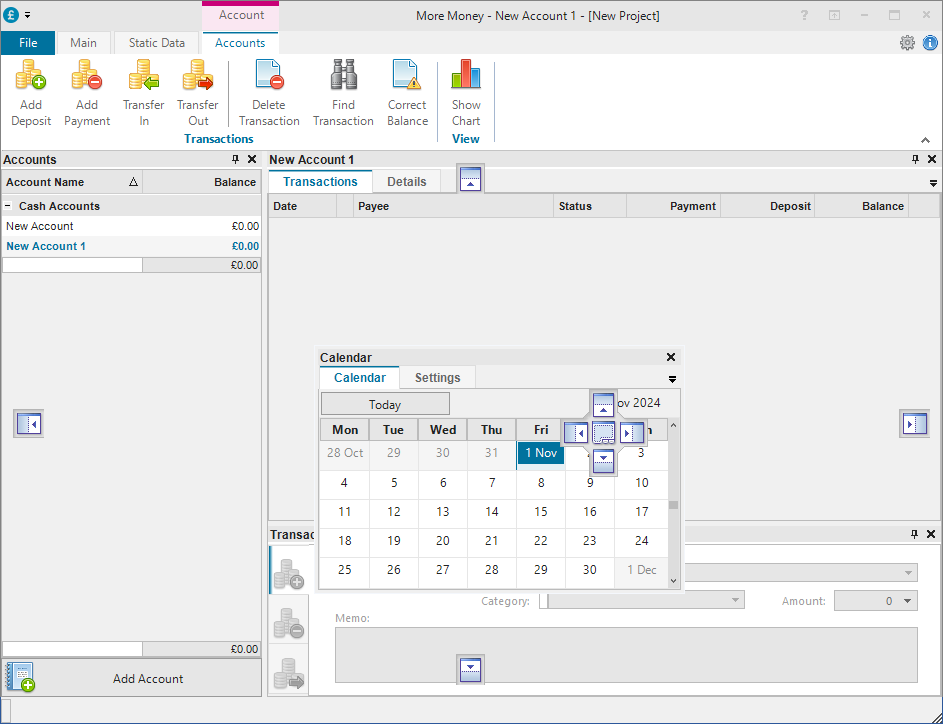This screenshot has width=943, height=724.
Task: Toggle pin on New Account 1 panel
Action: (915, 160)
